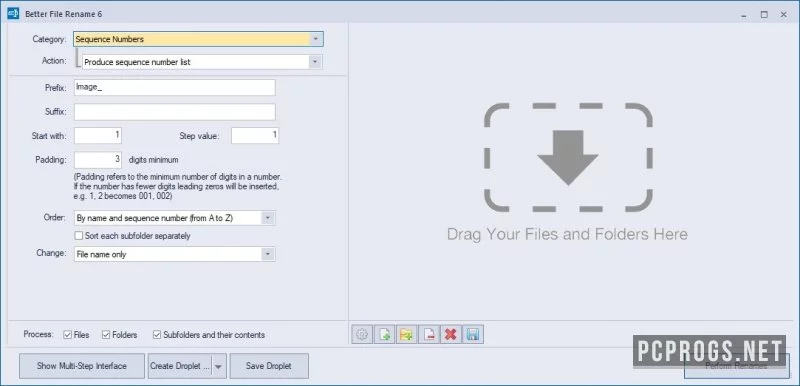Viewport: 800px width, 386px height.
Task: Click the gear settings icon in file toolbar
Action: [x=362, y=334]
